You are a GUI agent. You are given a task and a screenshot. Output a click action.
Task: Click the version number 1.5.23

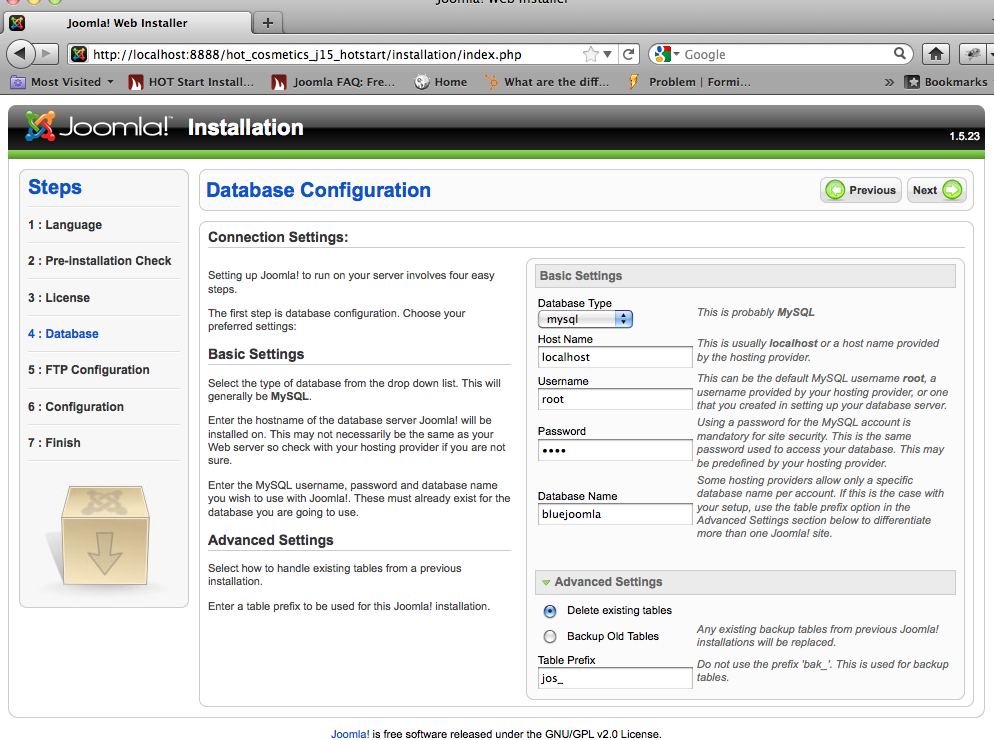tap(964, 136)
